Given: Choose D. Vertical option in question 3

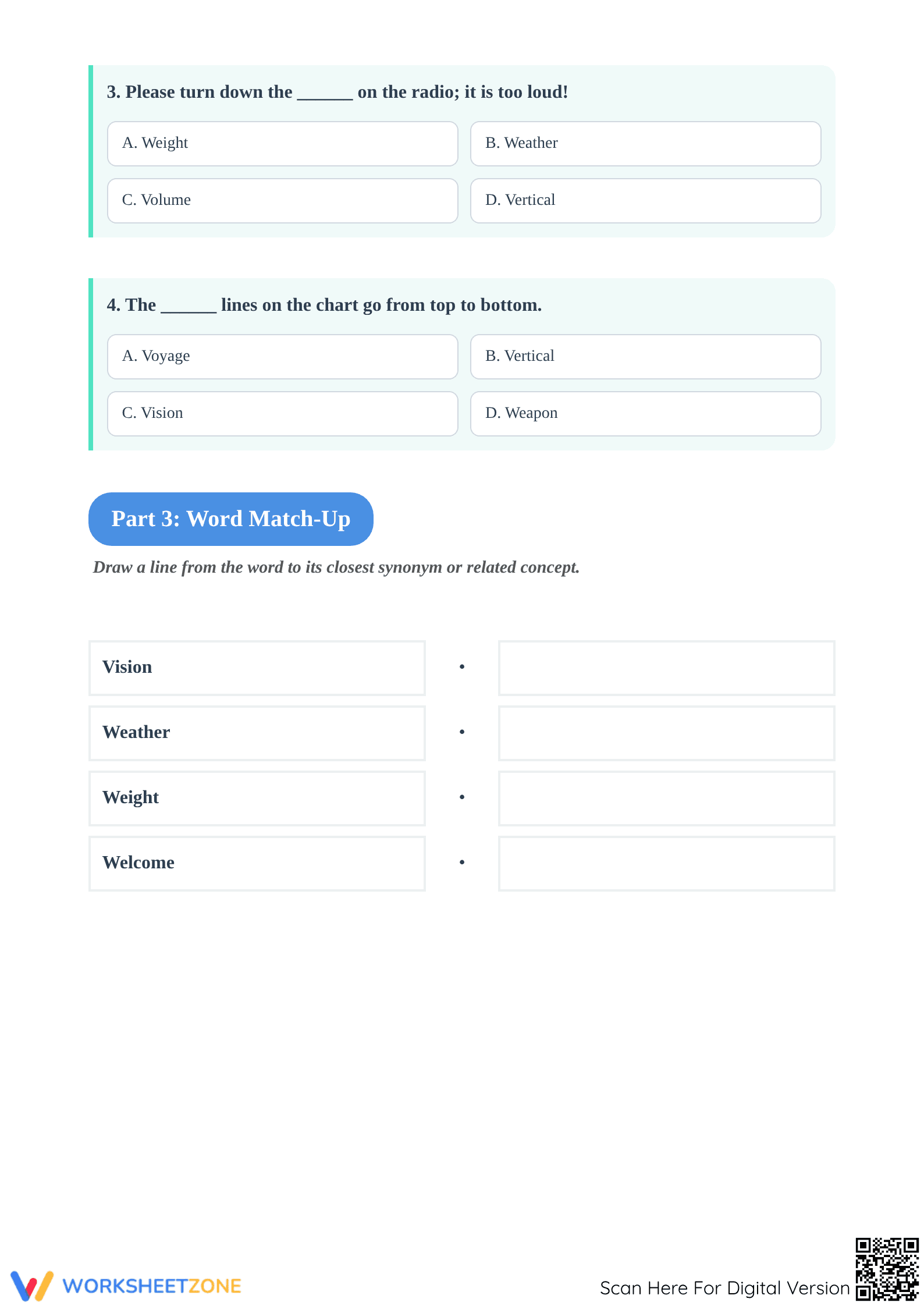Looking at the screenshot, I should coord(645,201).
